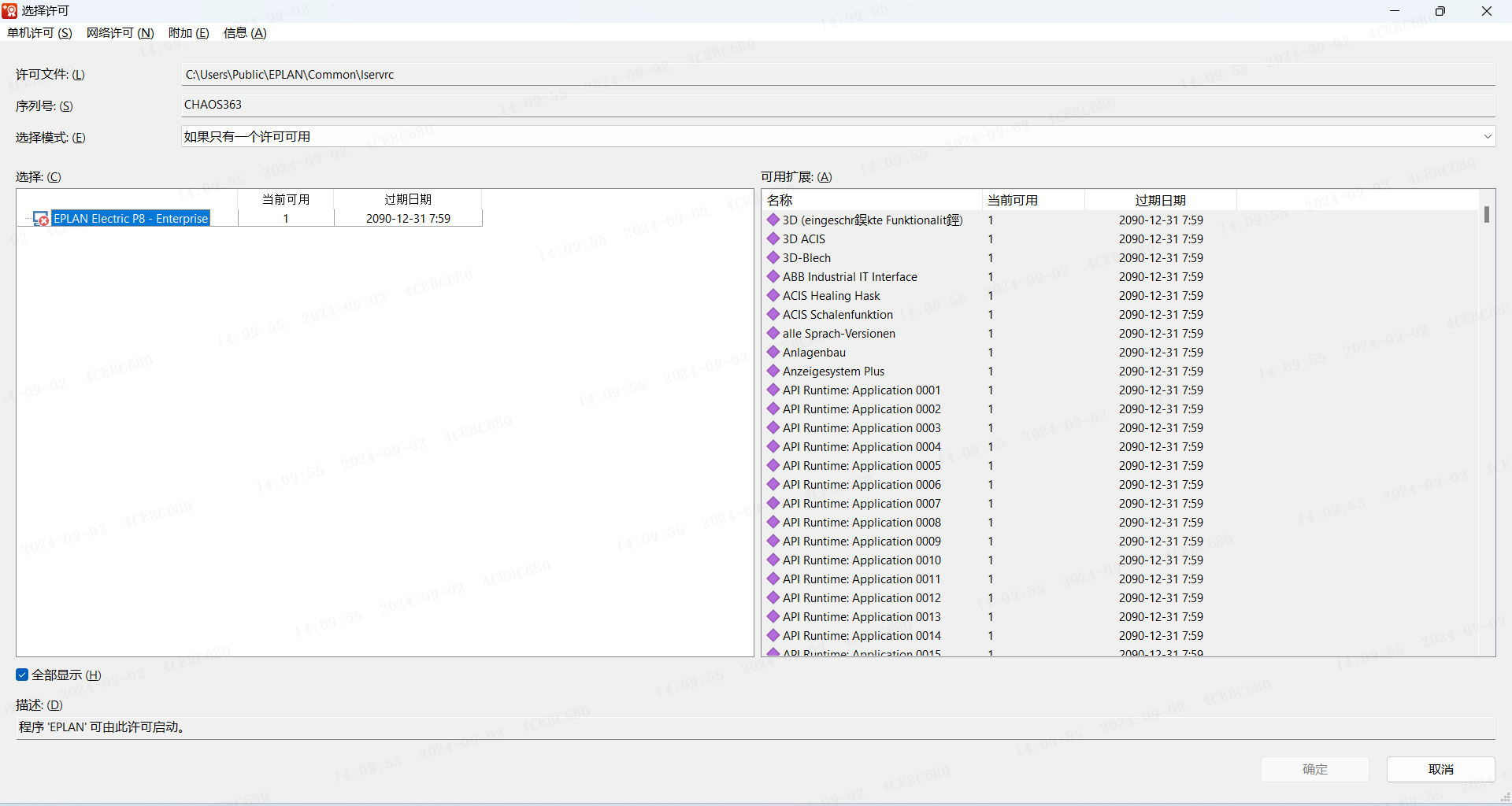
Task: Click the EPLAN app icon in title bar
Action: click(9, 11)
